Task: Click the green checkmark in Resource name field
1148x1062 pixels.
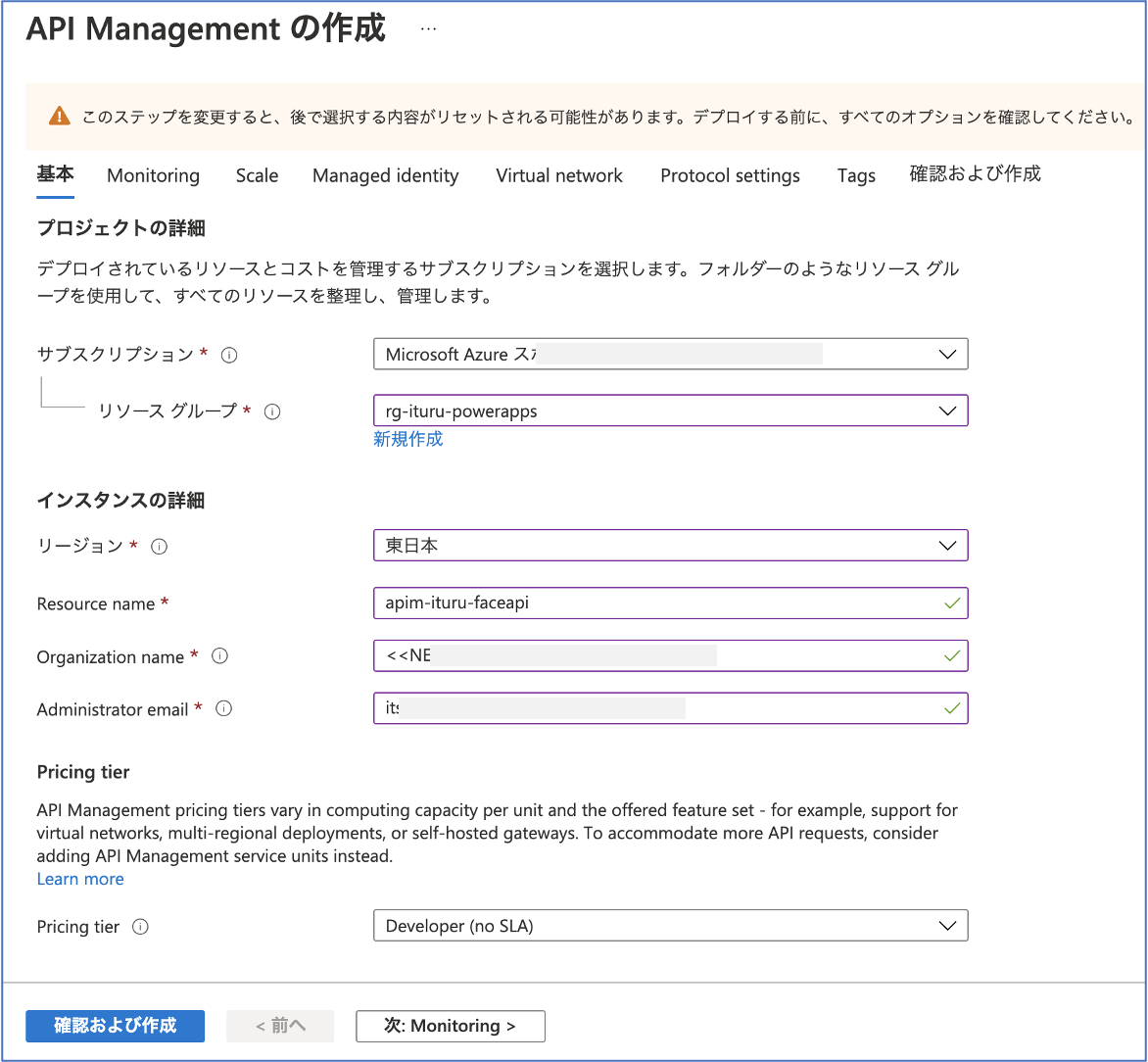Action: click(952, 603)
